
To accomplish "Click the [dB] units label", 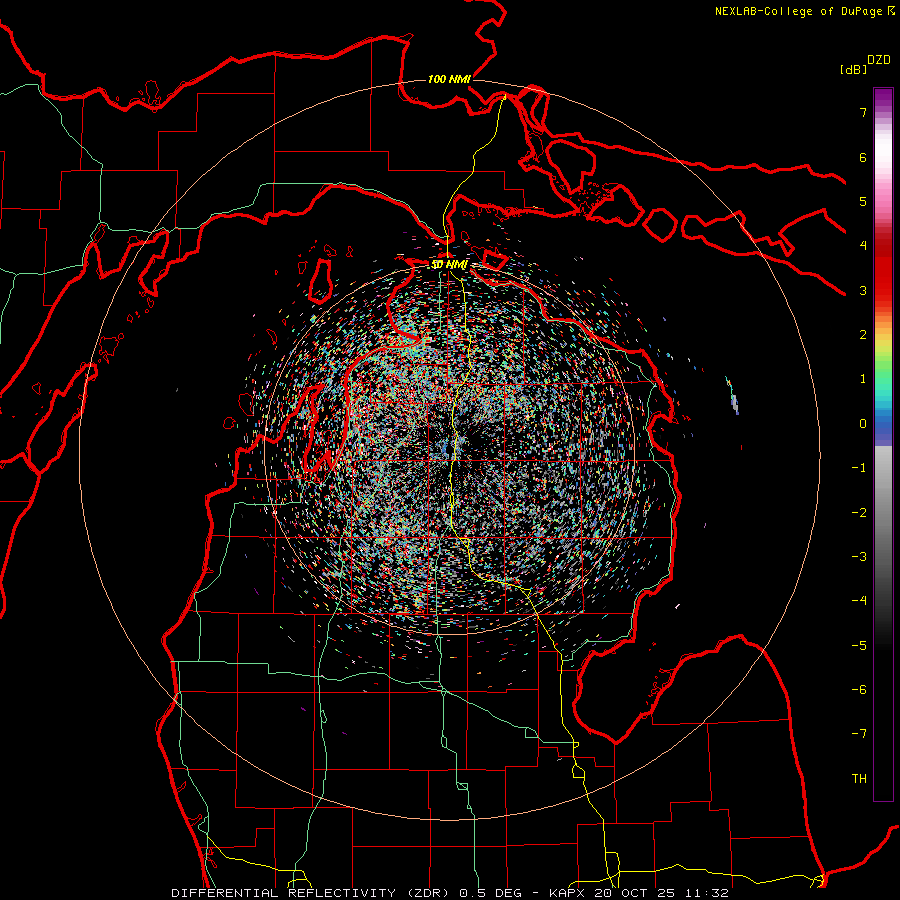I will (853, 69).
